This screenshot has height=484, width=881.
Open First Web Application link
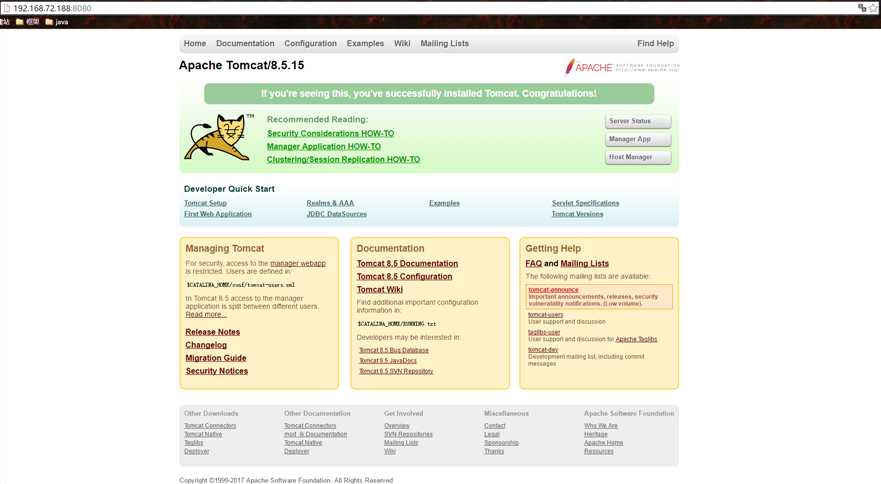(217, 214)
